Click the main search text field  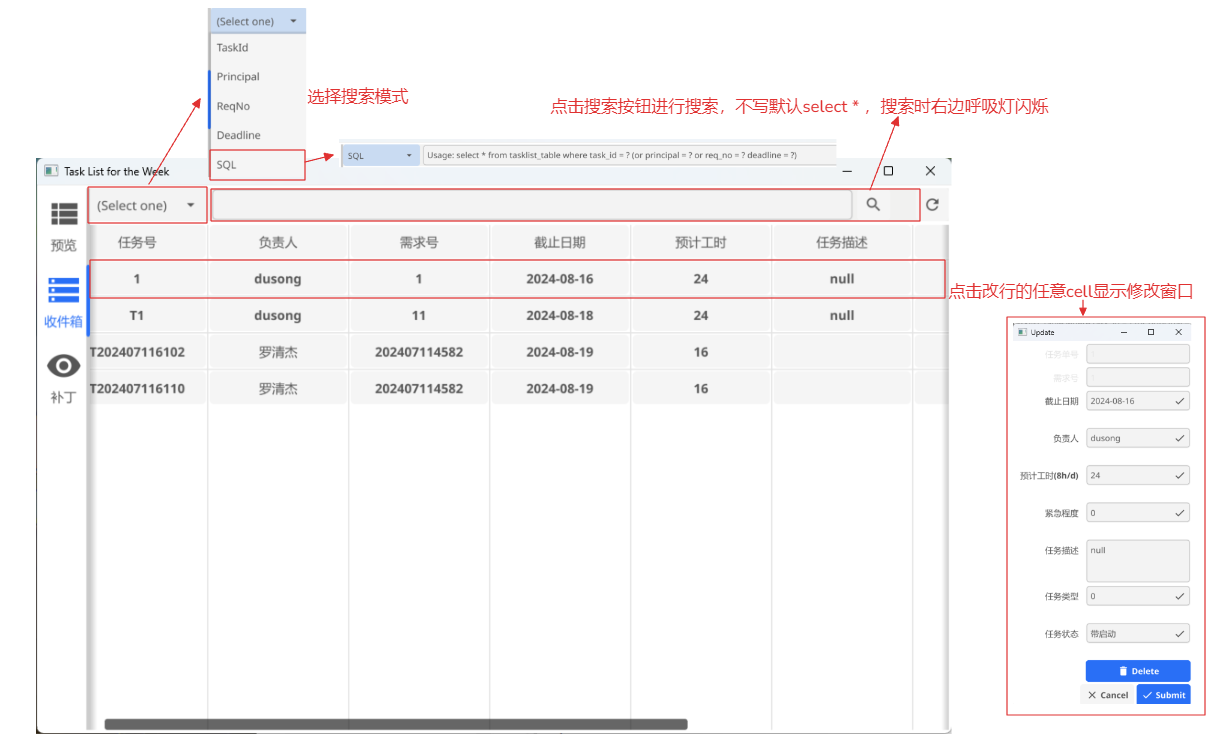[531, 205]
